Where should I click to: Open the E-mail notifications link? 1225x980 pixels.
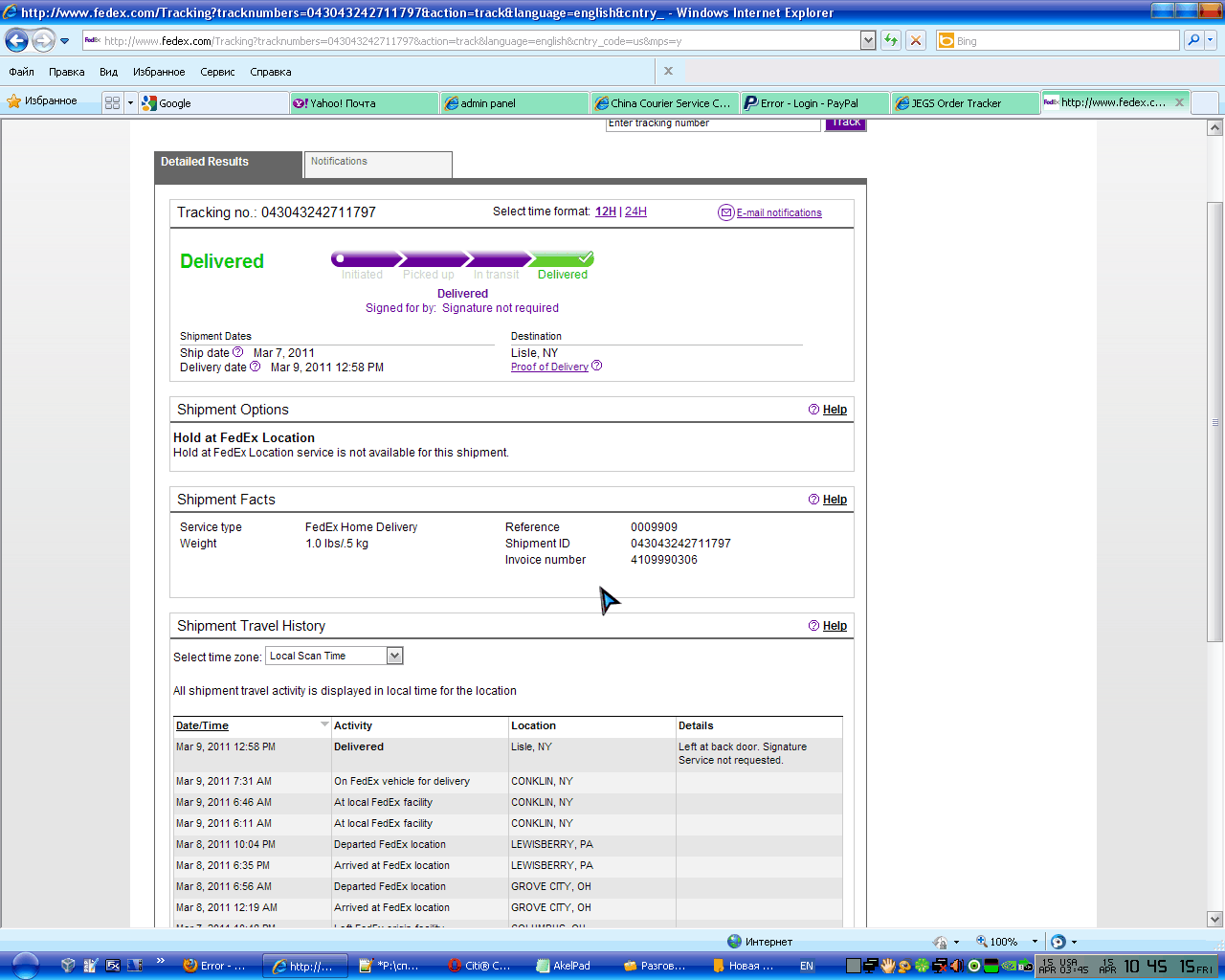(779, 212)
